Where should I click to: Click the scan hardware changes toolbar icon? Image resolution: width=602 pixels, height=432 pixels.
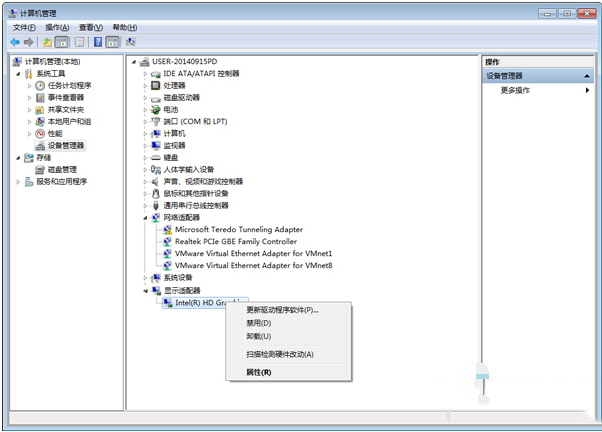pyautogui.click(x=131, y=42)
